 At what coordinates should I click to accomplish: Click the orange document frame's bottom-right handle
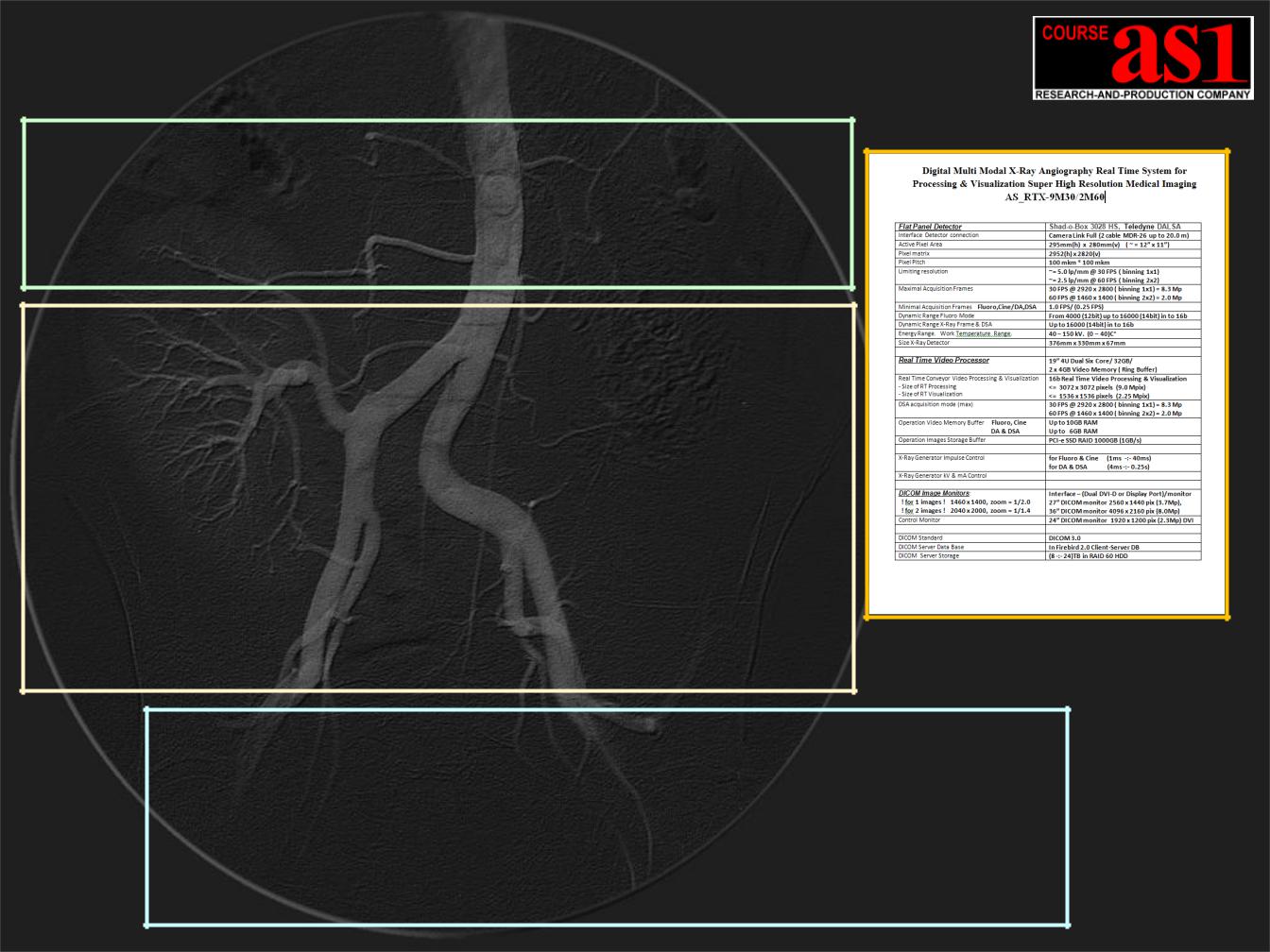(1227, 617)
